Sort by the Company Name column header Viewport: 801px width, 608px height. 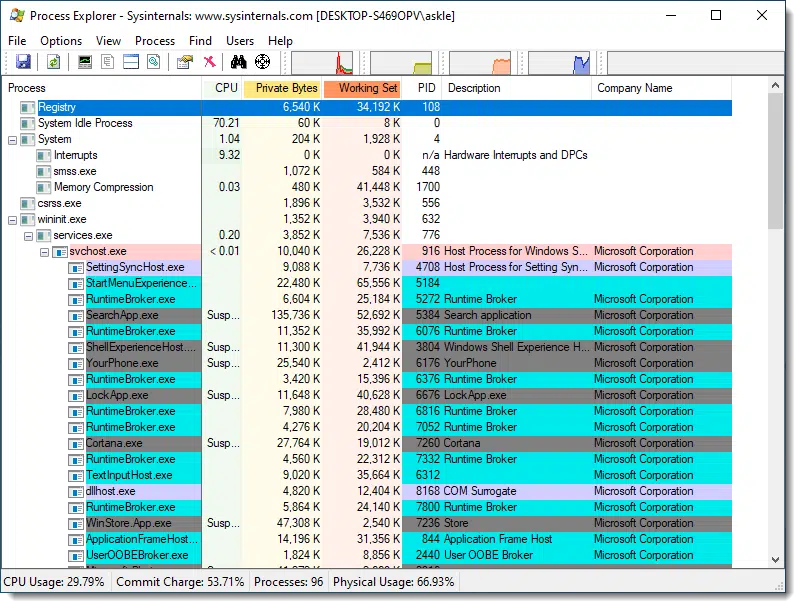(662, 88)
